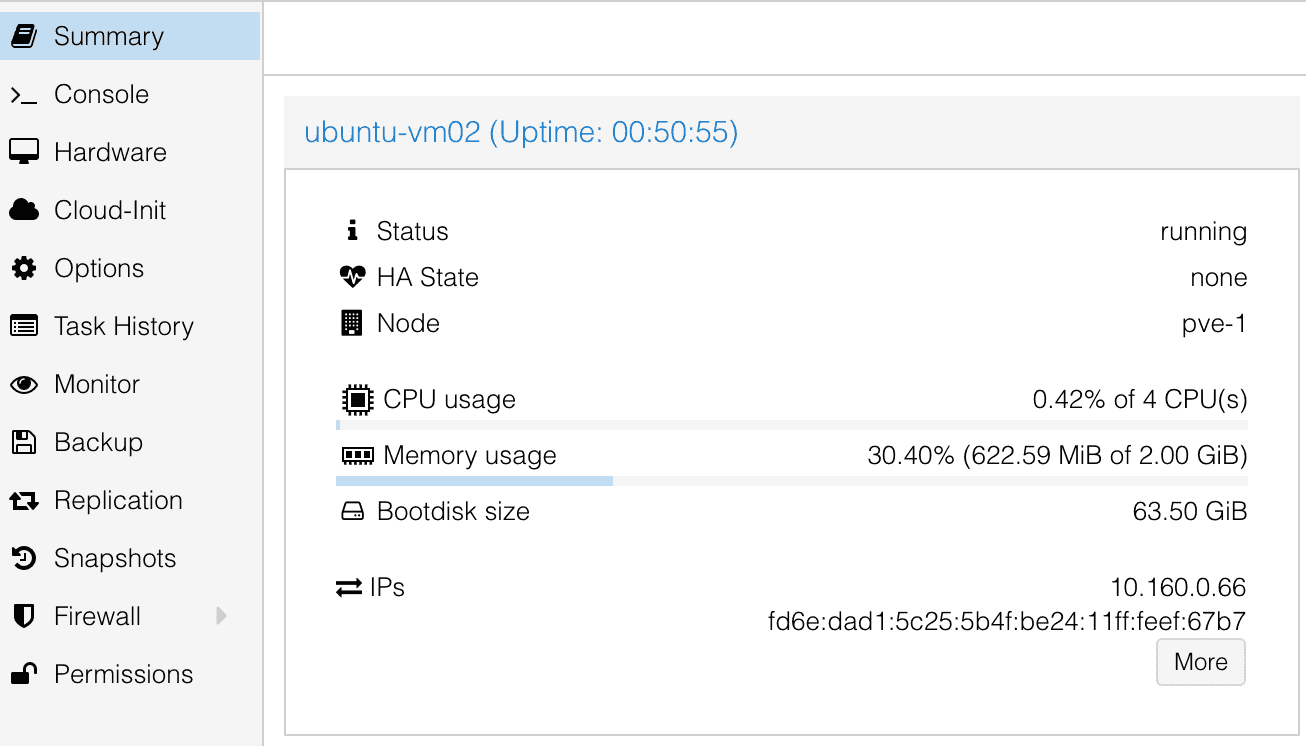Screen dimensions: 1306x746
Task: Select the Monitor eye icon
Action: (x=24, y=383)
